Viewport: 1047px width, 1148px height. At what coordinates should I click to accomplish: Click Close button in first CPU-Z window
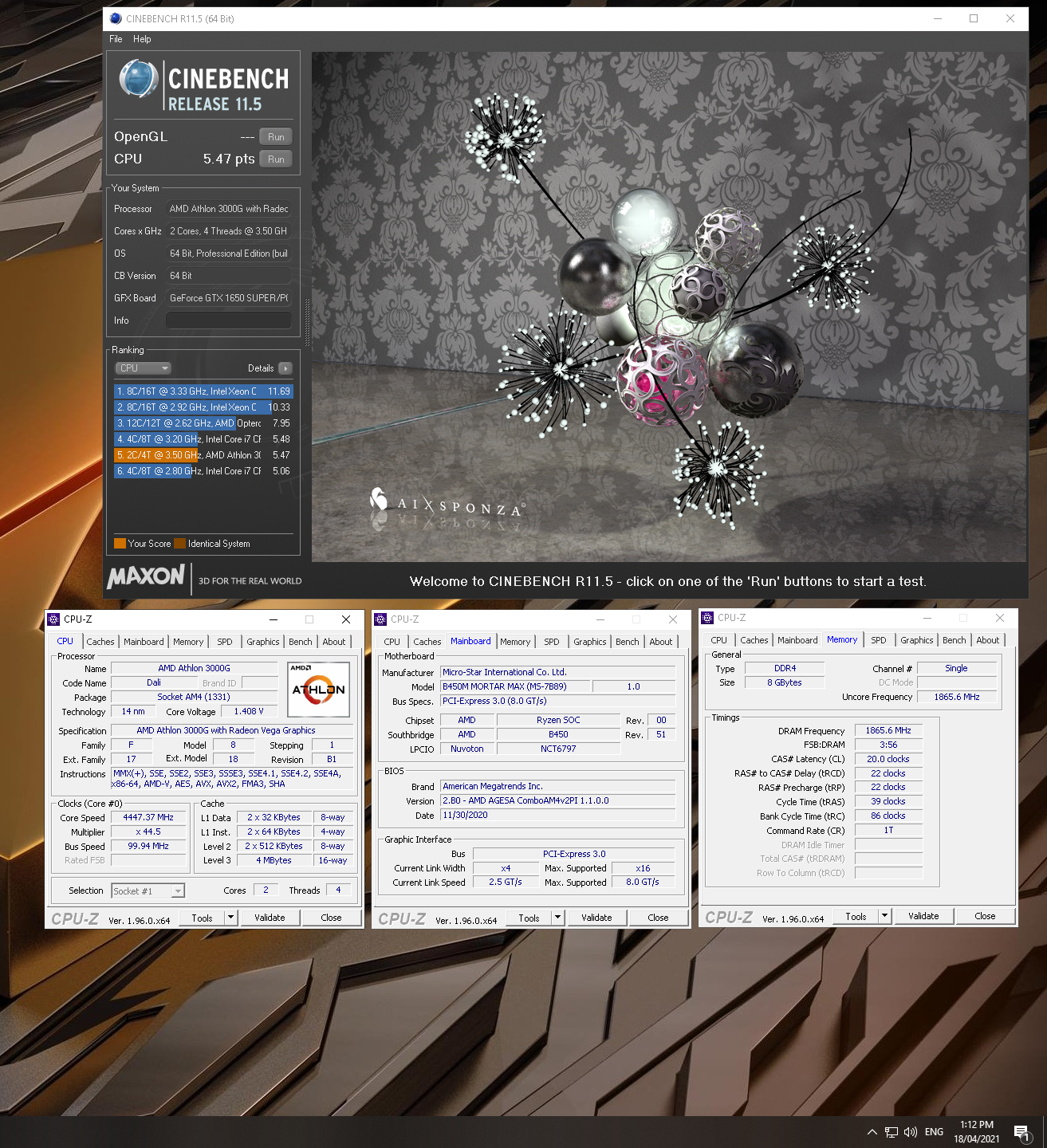coord(331,918)
